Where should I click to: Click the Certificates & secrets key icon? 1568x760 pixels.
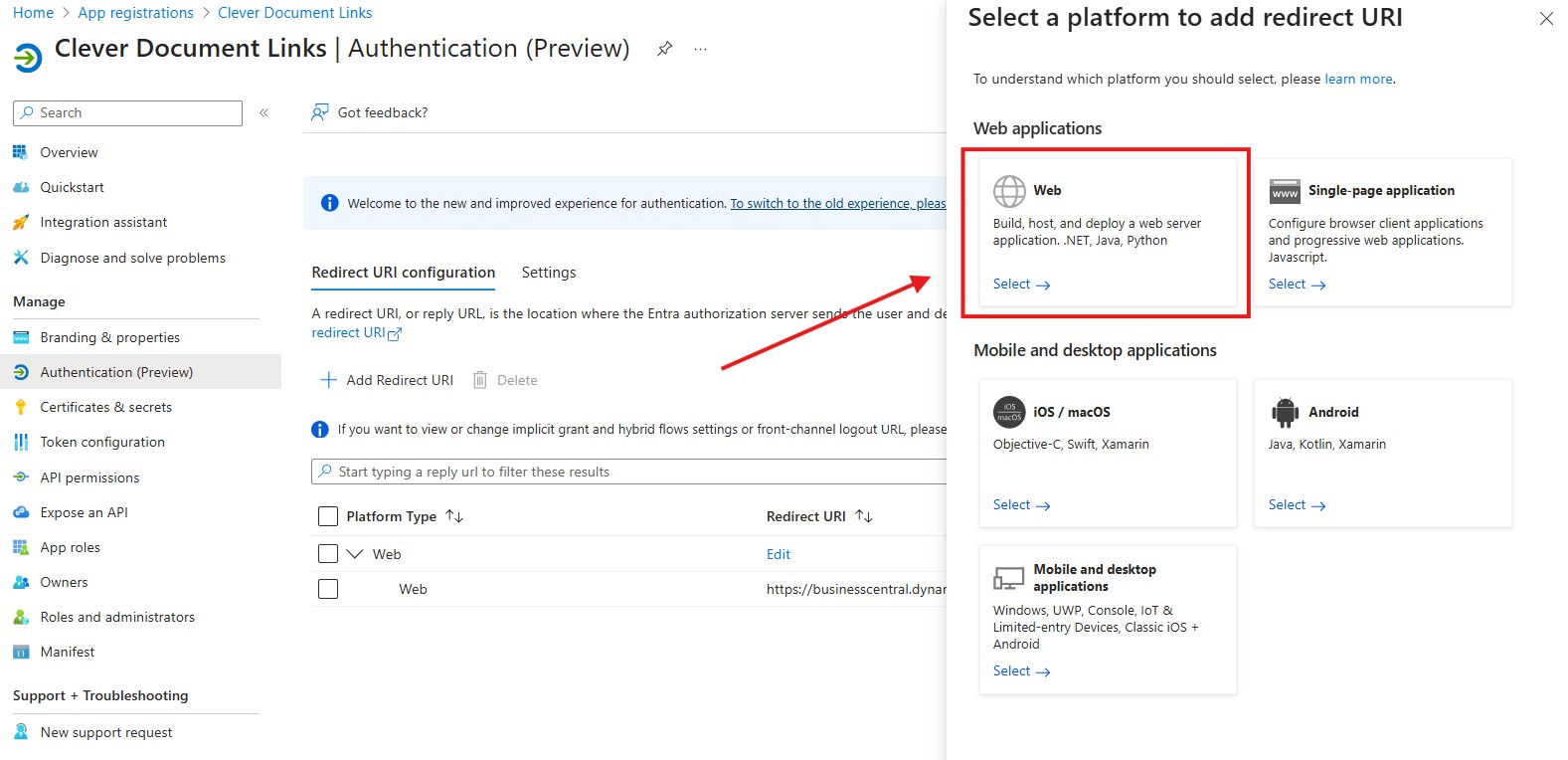coord(20,407)
